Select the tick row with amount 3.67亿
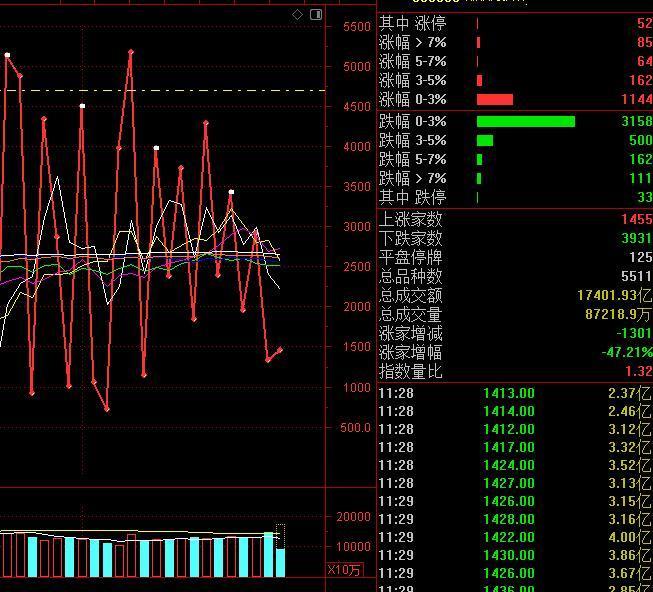653x592 pixels. (x=516, y=573)
